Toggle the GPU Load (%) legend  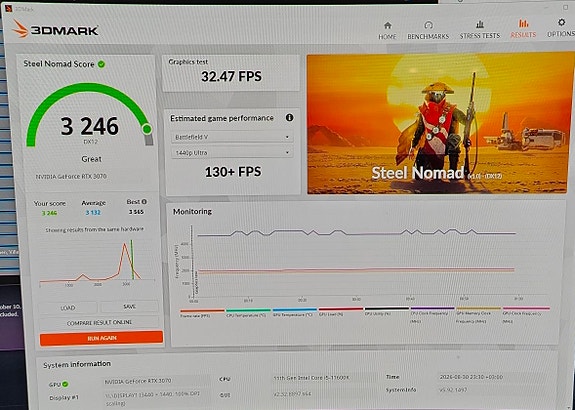coord(341,312)
